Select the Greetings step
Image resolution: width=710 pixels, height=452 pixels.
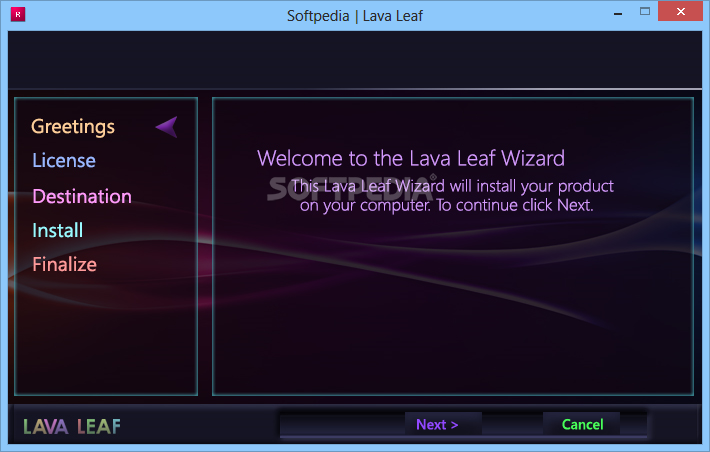[73, 126]
